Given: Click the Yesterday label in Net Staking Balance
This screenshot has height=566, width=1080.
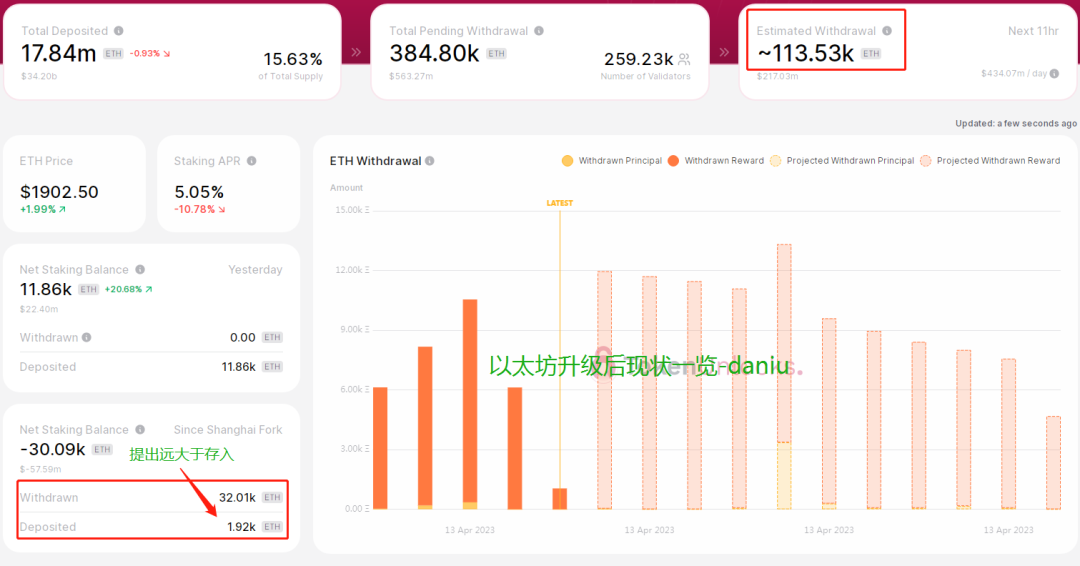Looking at the screenshot, I should tap(256, 270).
